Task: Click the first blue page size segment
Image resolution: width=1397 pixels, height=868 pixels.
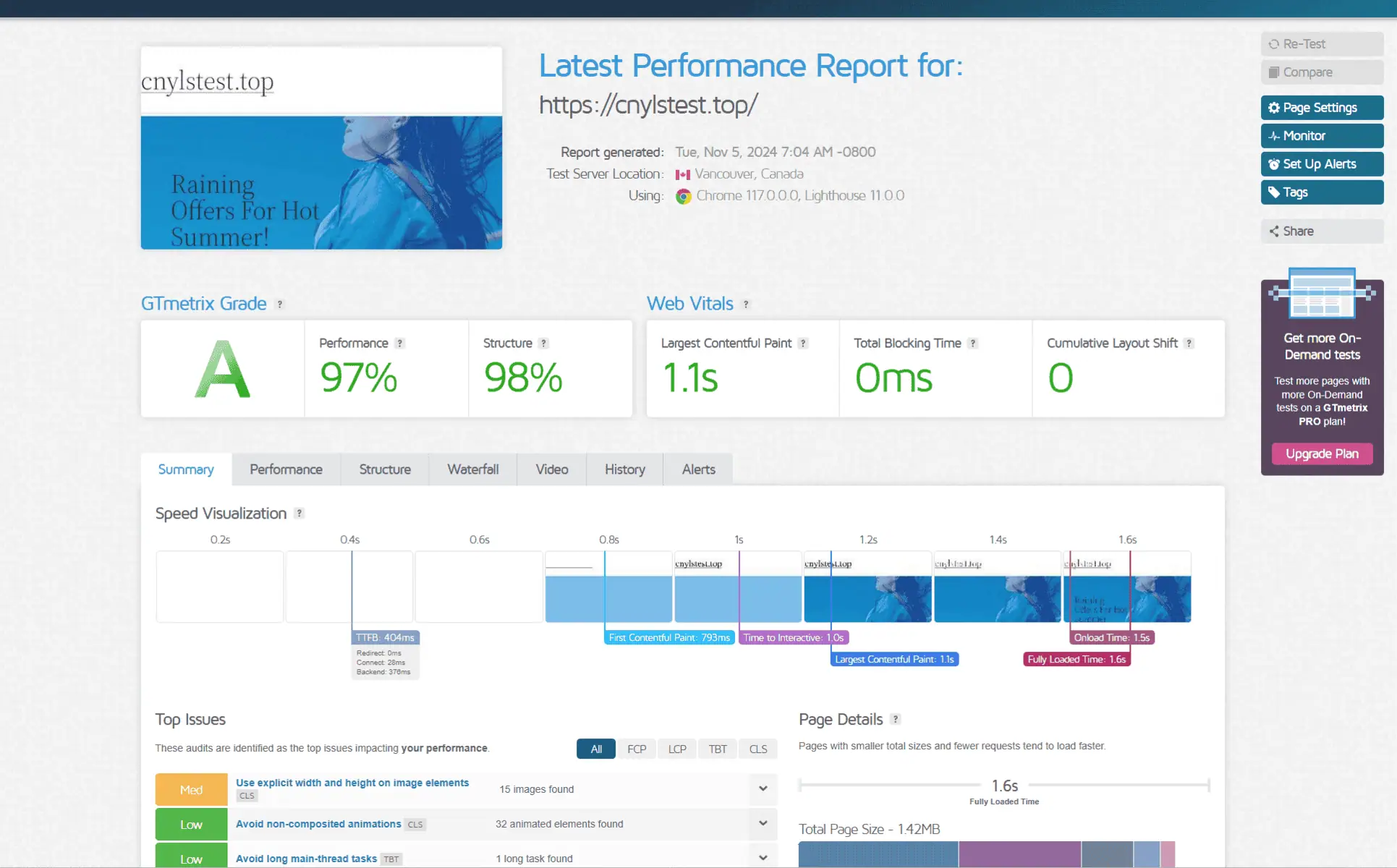Action: click(878, 854)
